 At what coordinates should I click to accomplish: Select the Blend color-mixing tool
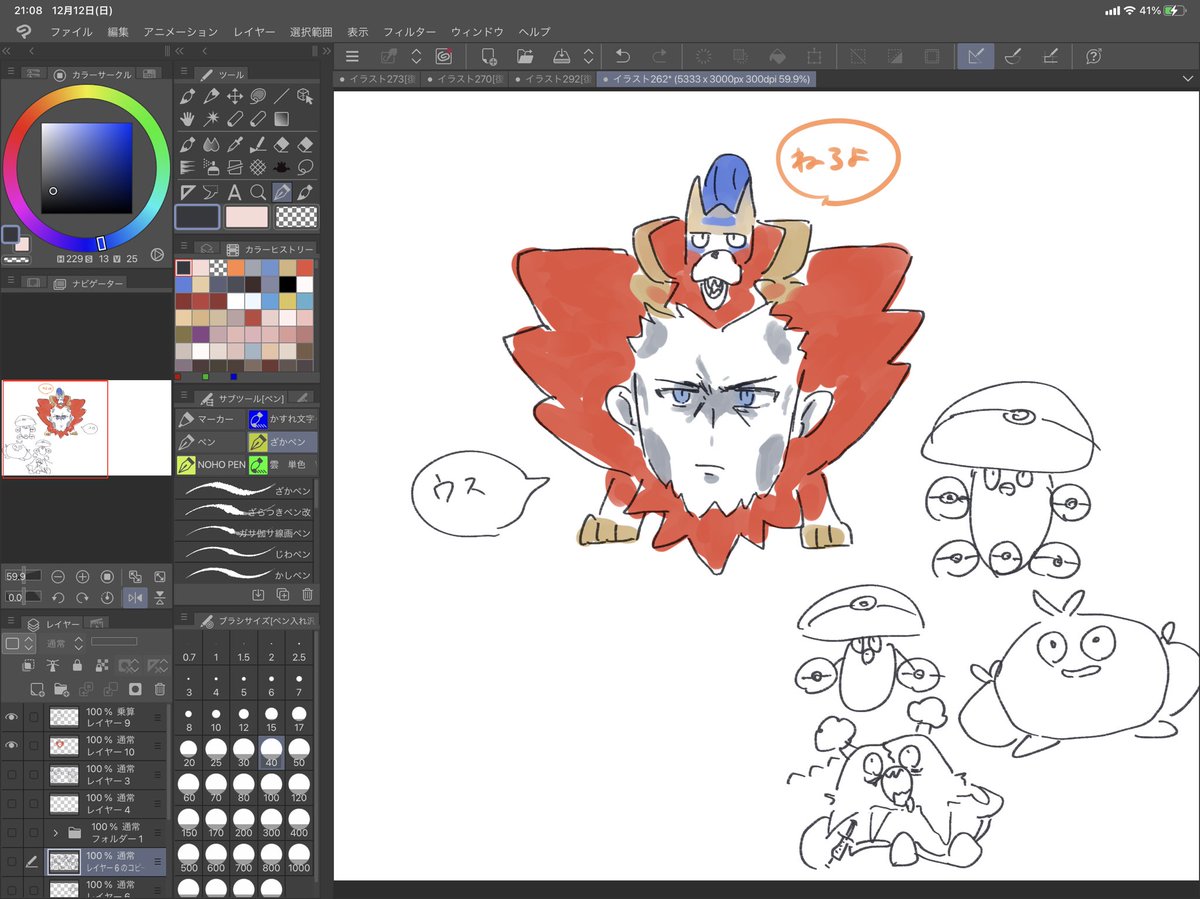(211, 144)
